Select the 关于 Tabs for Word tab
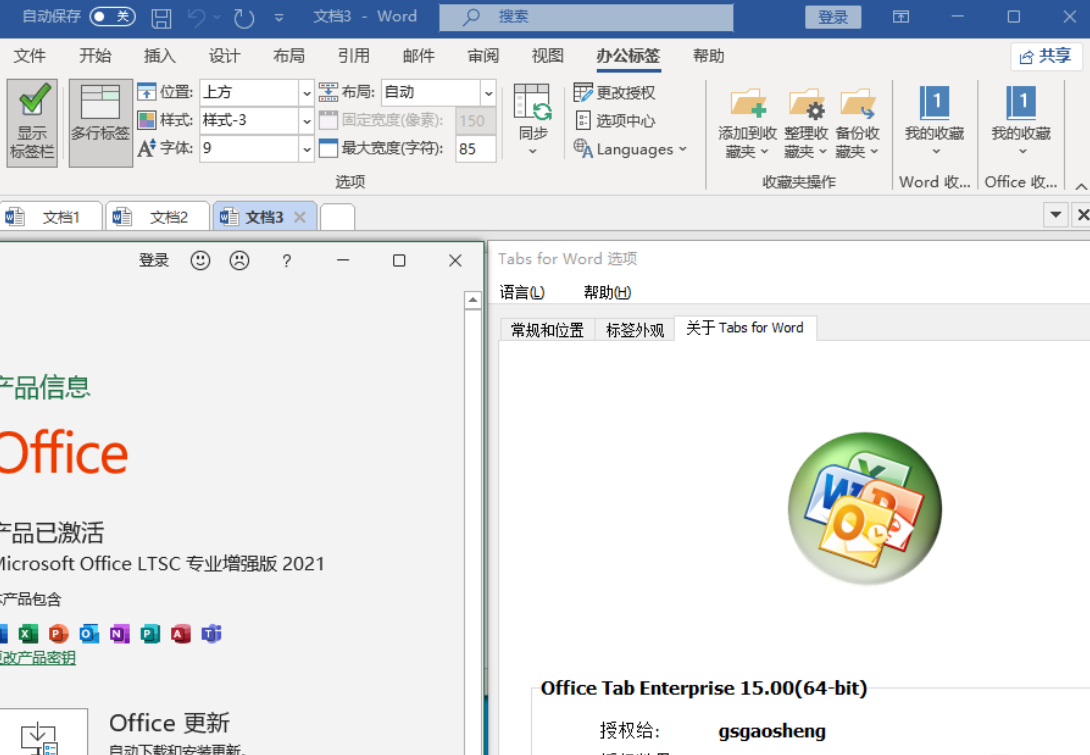The height and width of the screenshot is (755, 1090). pos(745,328)
